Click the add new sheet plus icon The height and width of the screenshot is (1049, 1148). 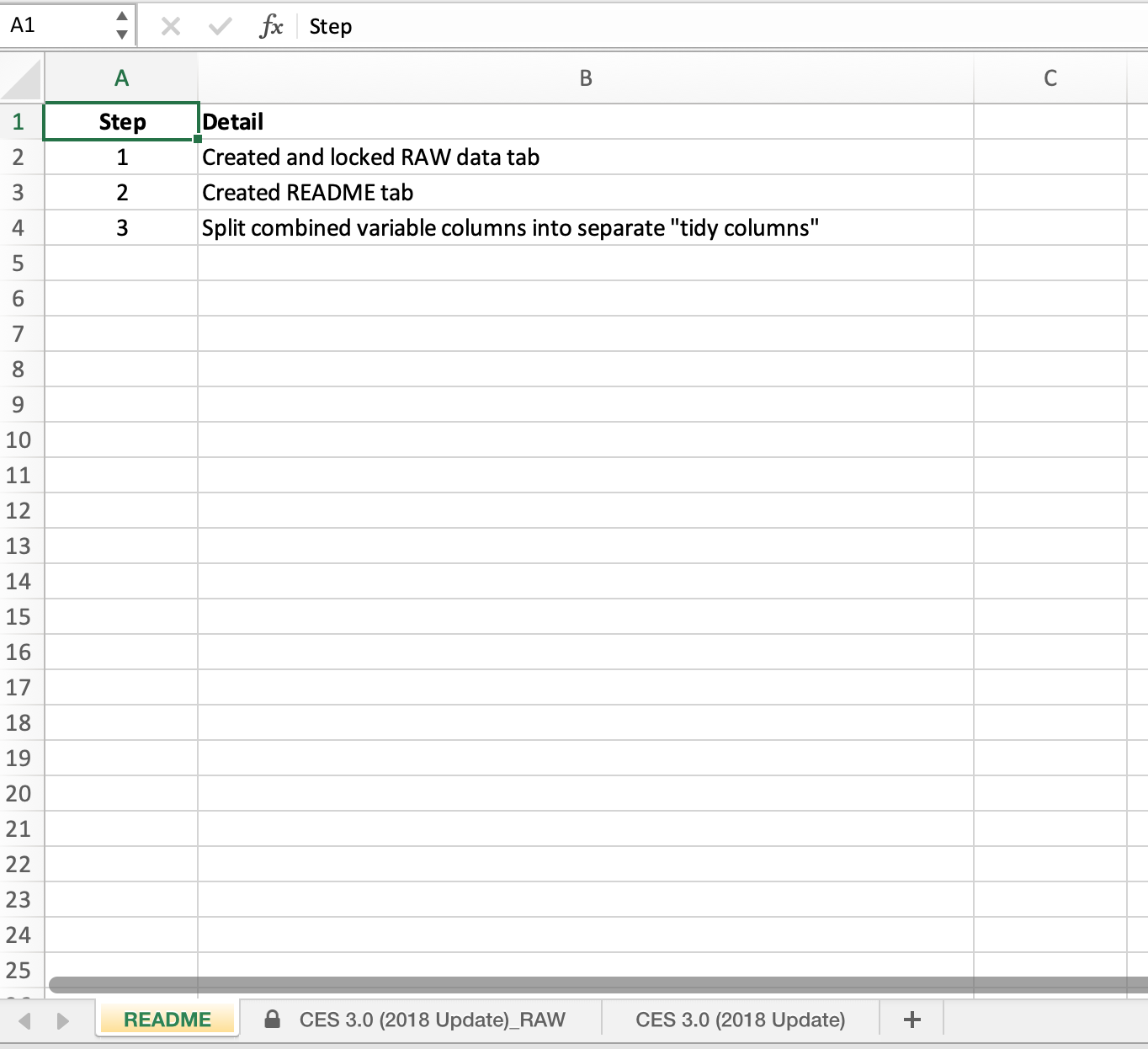point(911,1020)
